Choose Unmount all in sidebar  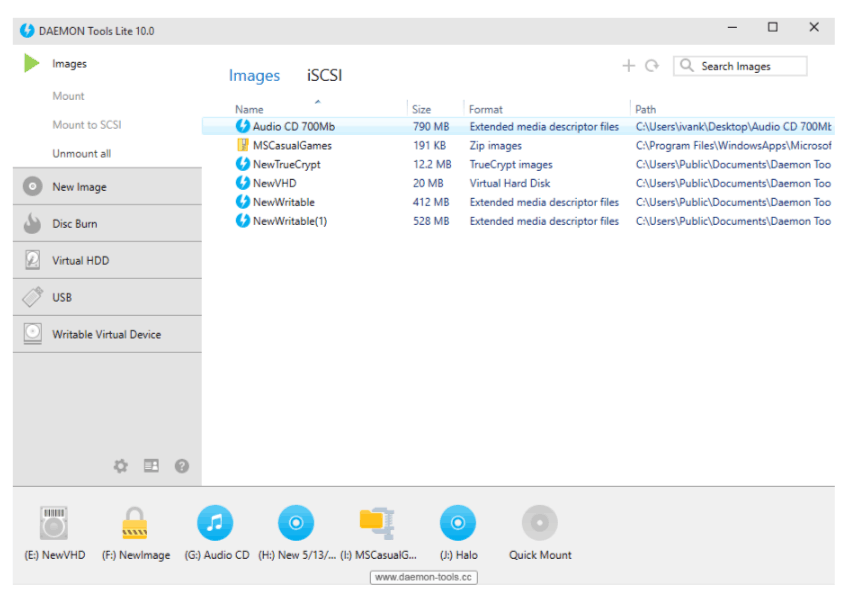82,154
